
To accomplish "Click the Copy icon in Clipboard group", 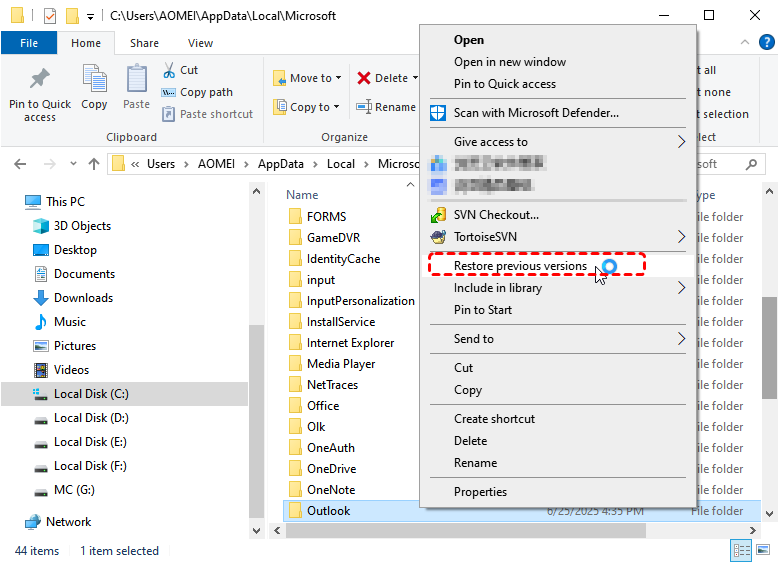I will pos(94,79).
